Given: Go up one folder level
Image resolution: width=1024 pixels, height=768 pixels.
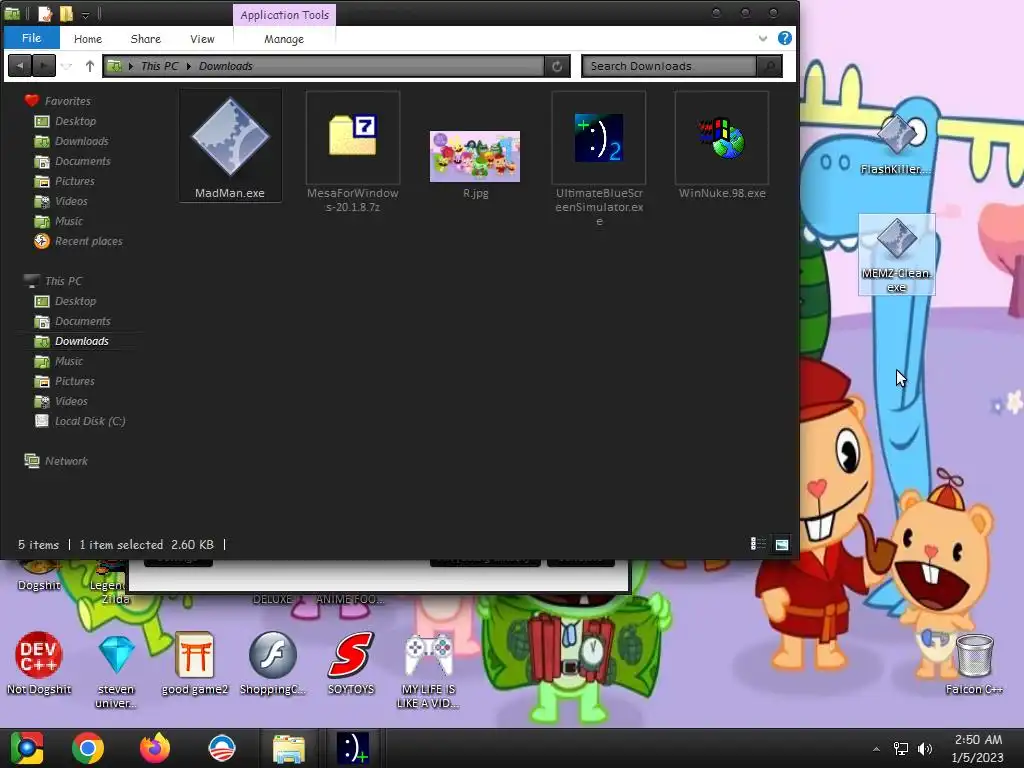Looking at the screenshot, I should click(x=89, y=65).
